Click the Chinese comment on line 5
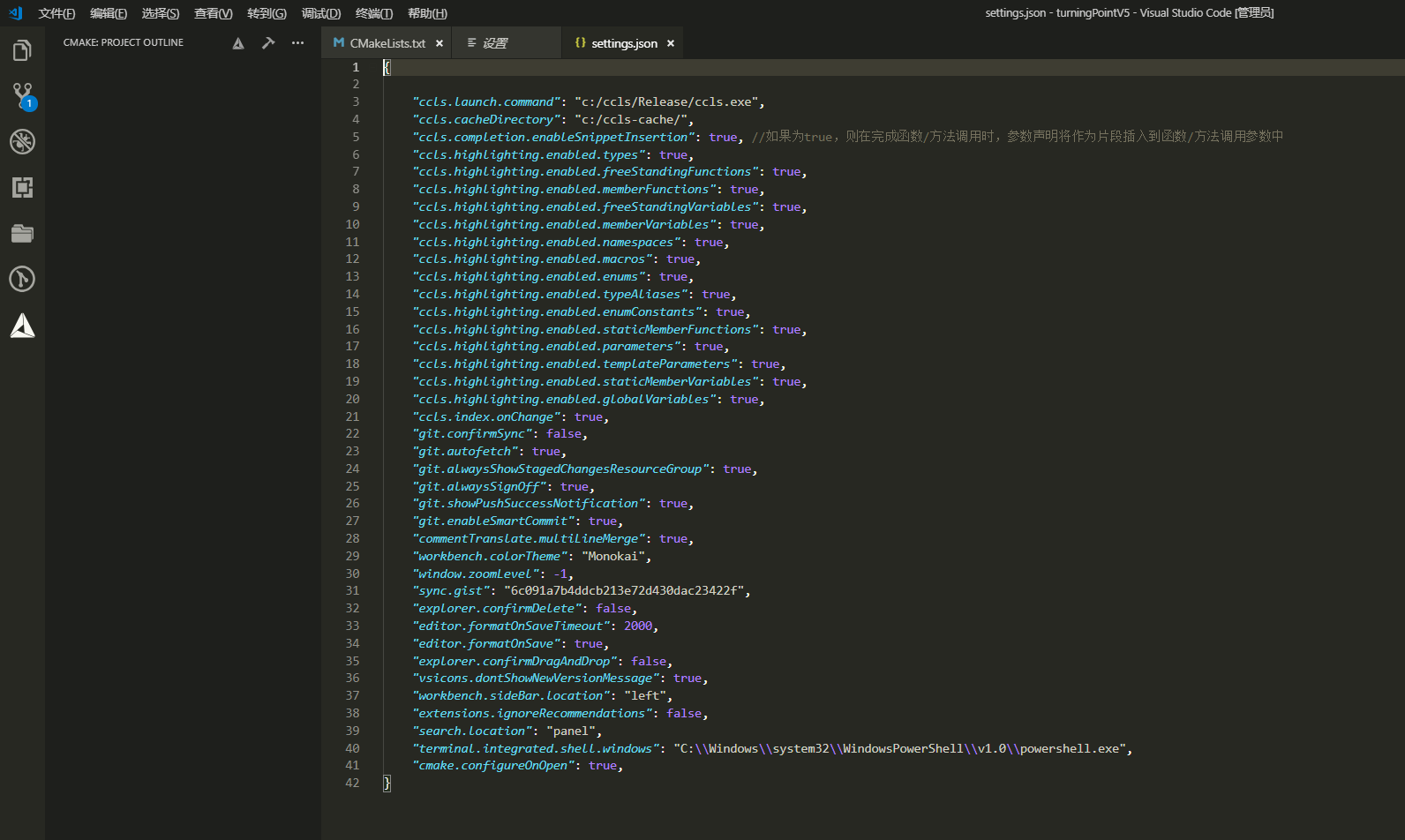This screenshot has height=840, width=1405. click(1018, 137)
